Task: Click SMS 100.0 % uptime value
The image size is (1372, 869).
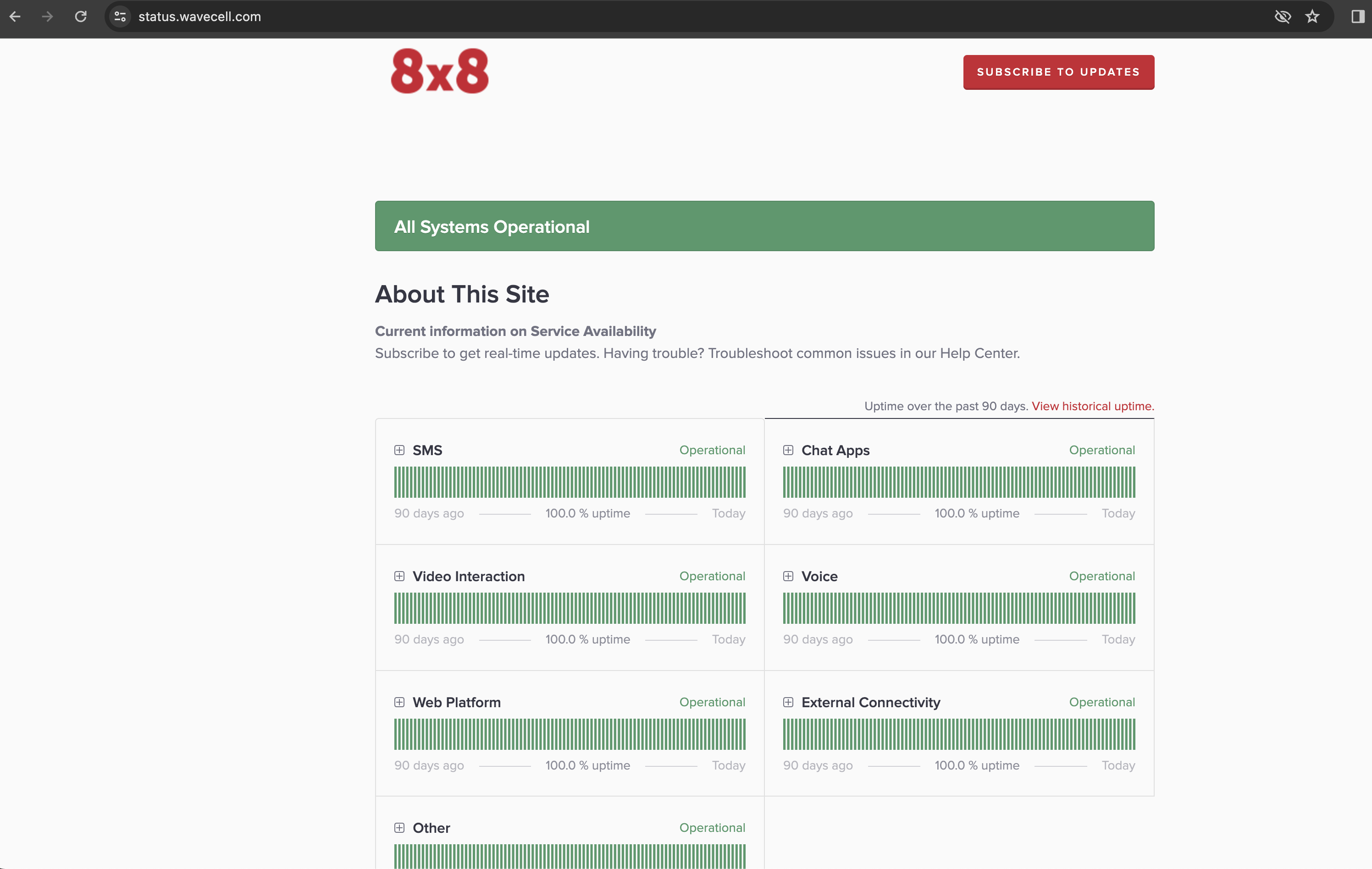Action: pos(587,513)
